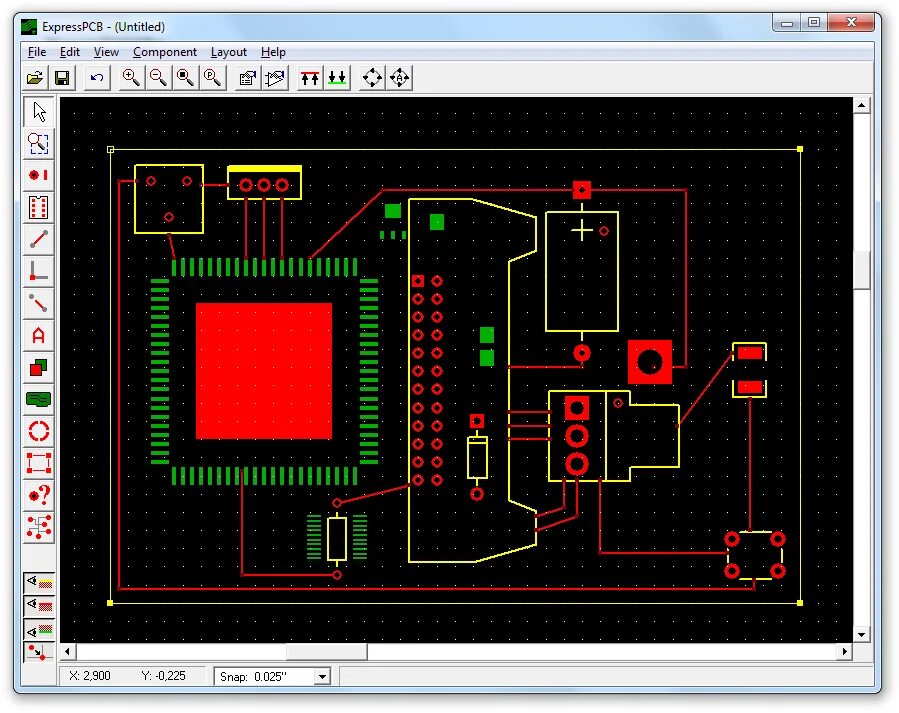The image size is (899, 713).
Task: Select the top-left board outline corner handle
Action: click(x=111, y=150)
